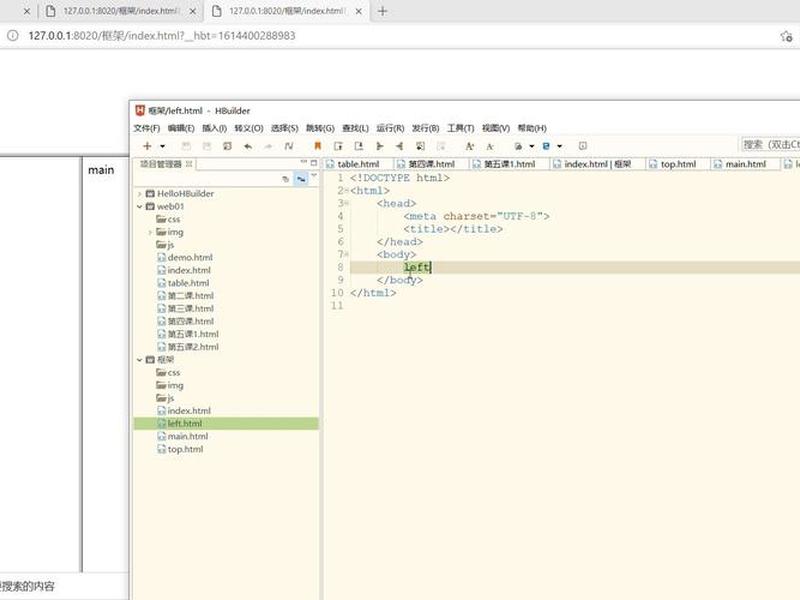
Task: Toggle link with editor in project manager
Action: 301,179
